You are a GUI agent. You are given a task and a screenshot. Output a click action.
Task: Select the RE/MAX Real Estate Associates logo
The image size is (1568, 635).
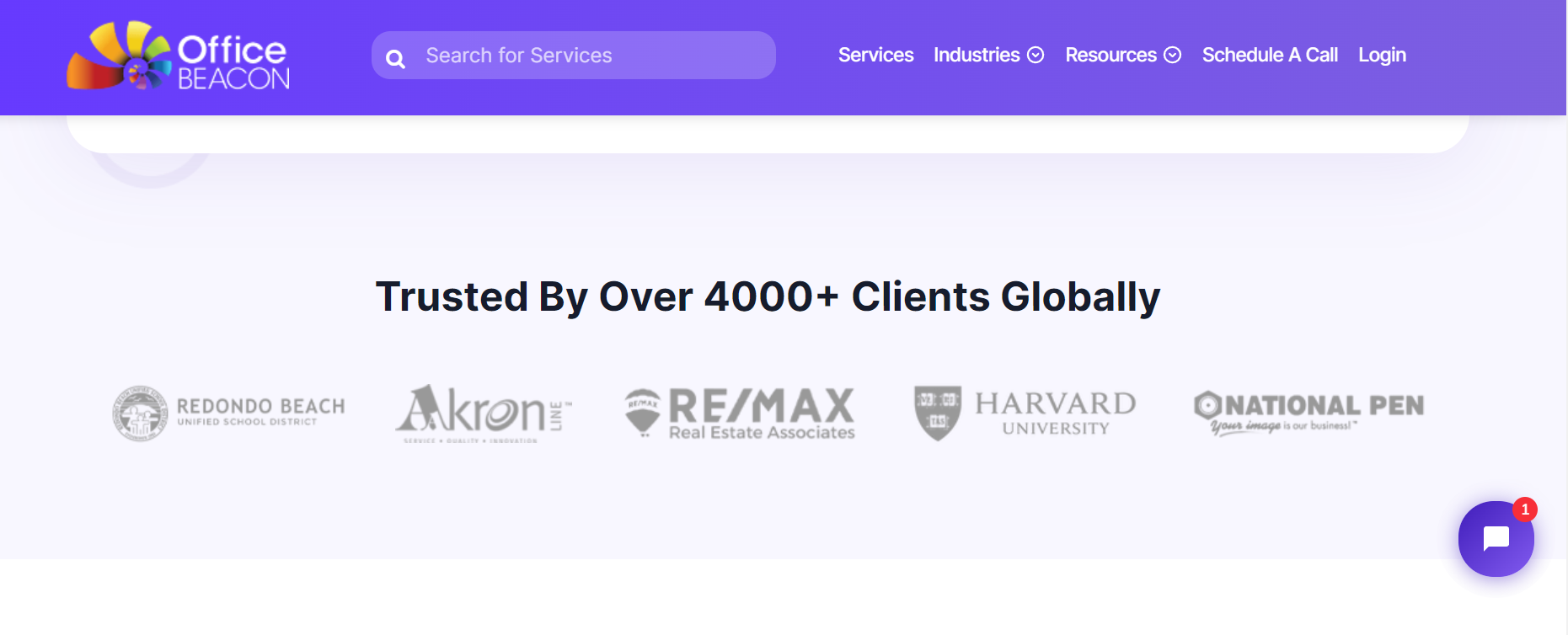740,414
